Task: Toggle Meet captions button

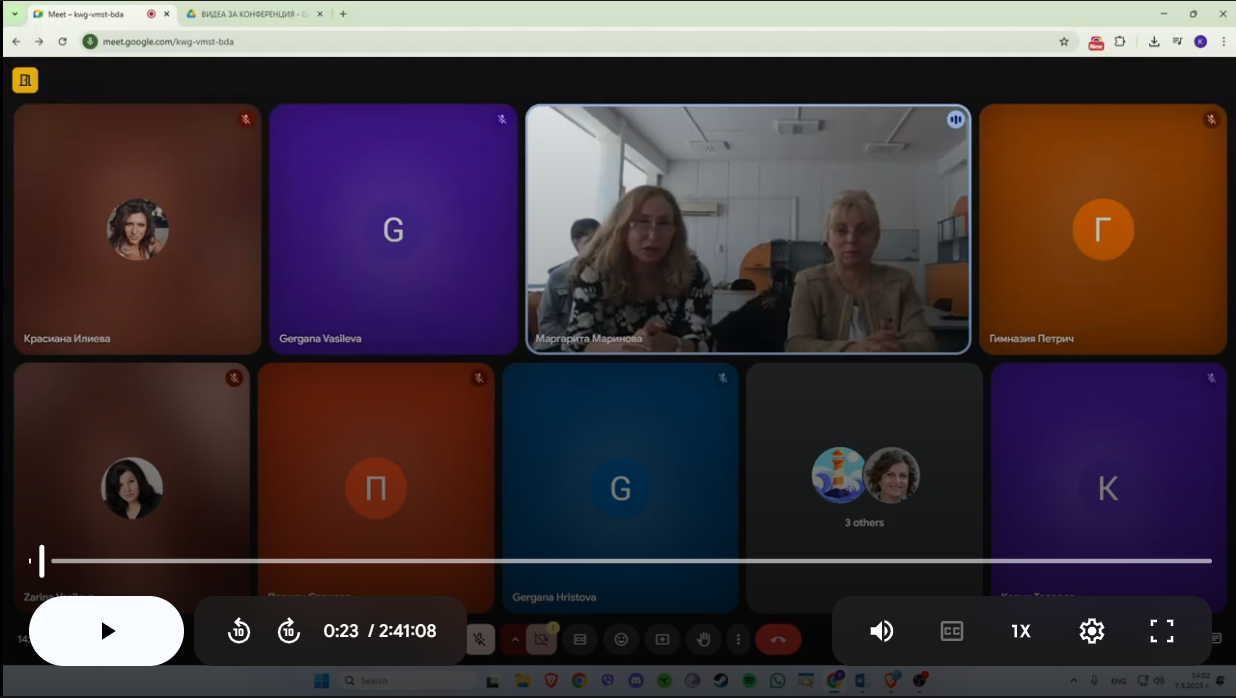Action: click(x=579, y=639)
